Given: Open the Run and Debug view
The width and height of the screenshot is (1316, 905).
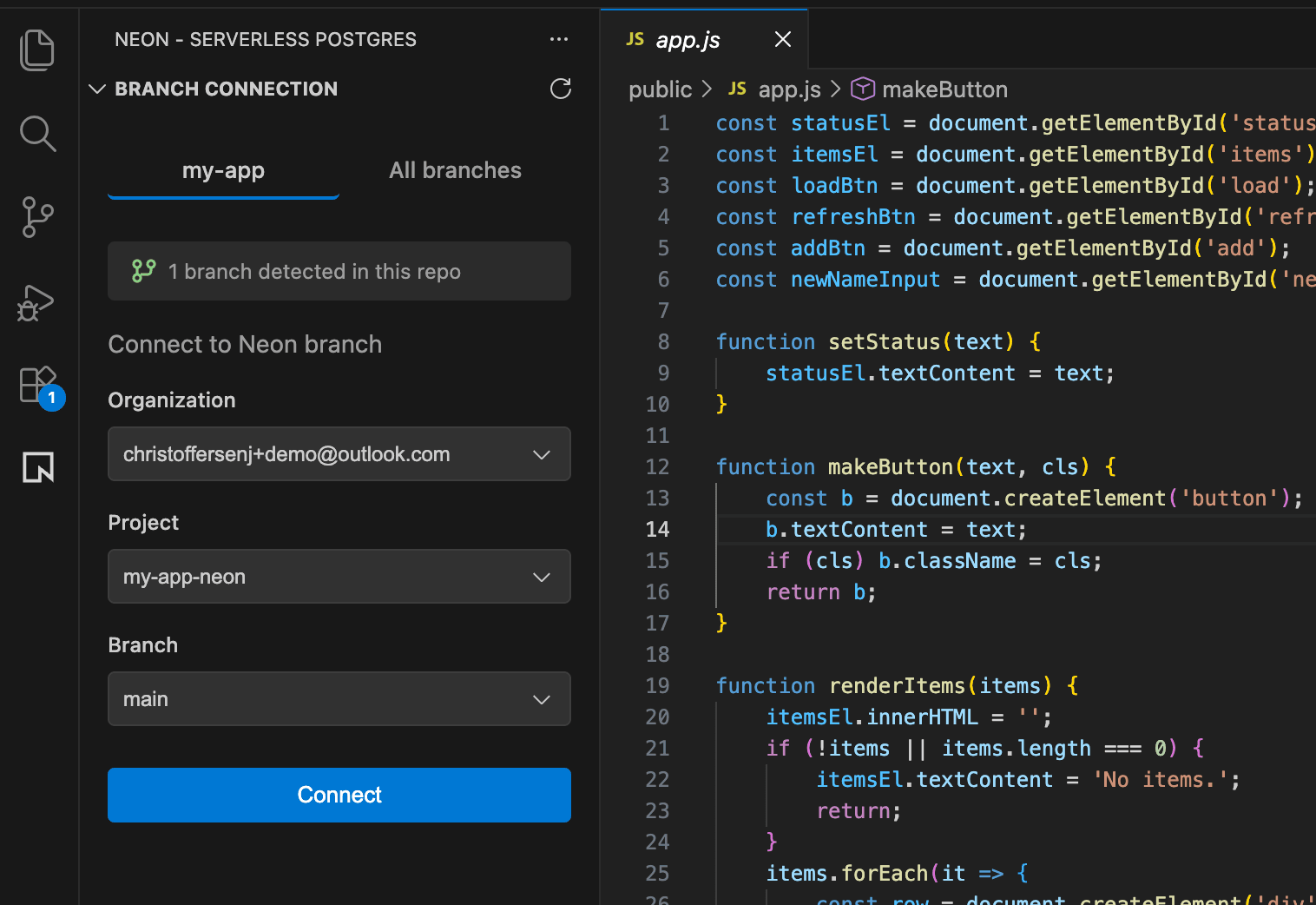Looking at the screenshot, I should tap(37, 302).
